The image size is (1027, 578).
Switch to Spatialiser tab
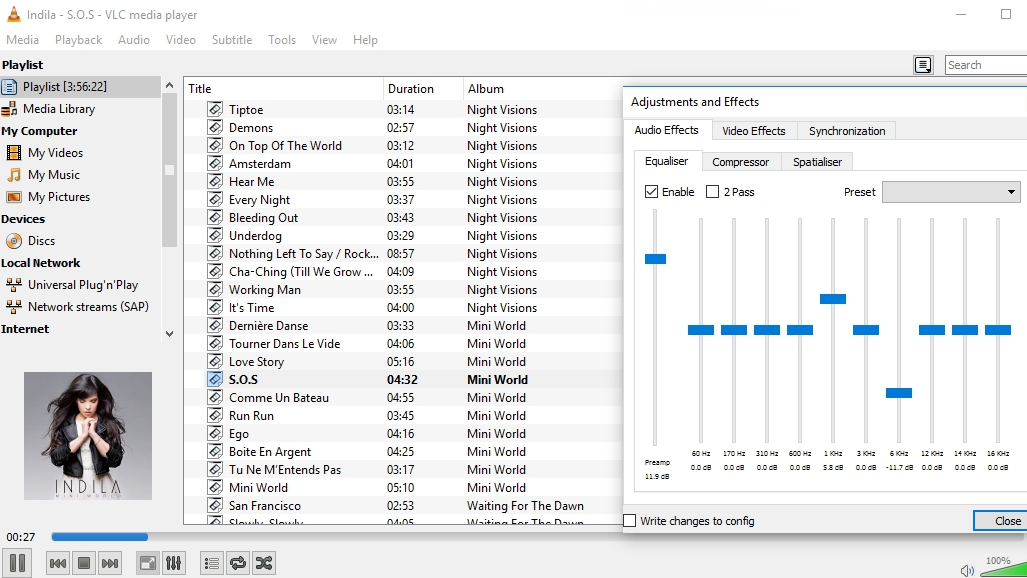tap(817, 162)
